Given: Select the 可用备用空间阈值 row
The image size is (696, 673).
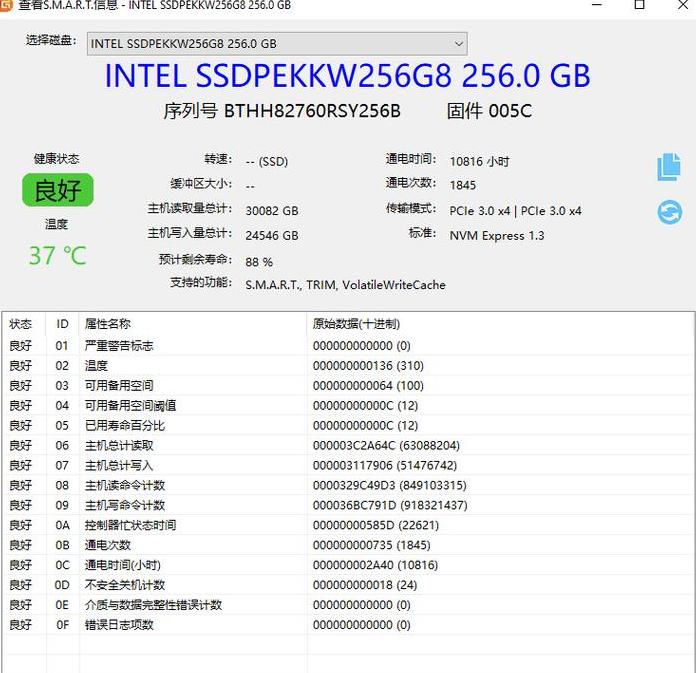Looking at the screenshot, I should [348, 405].
